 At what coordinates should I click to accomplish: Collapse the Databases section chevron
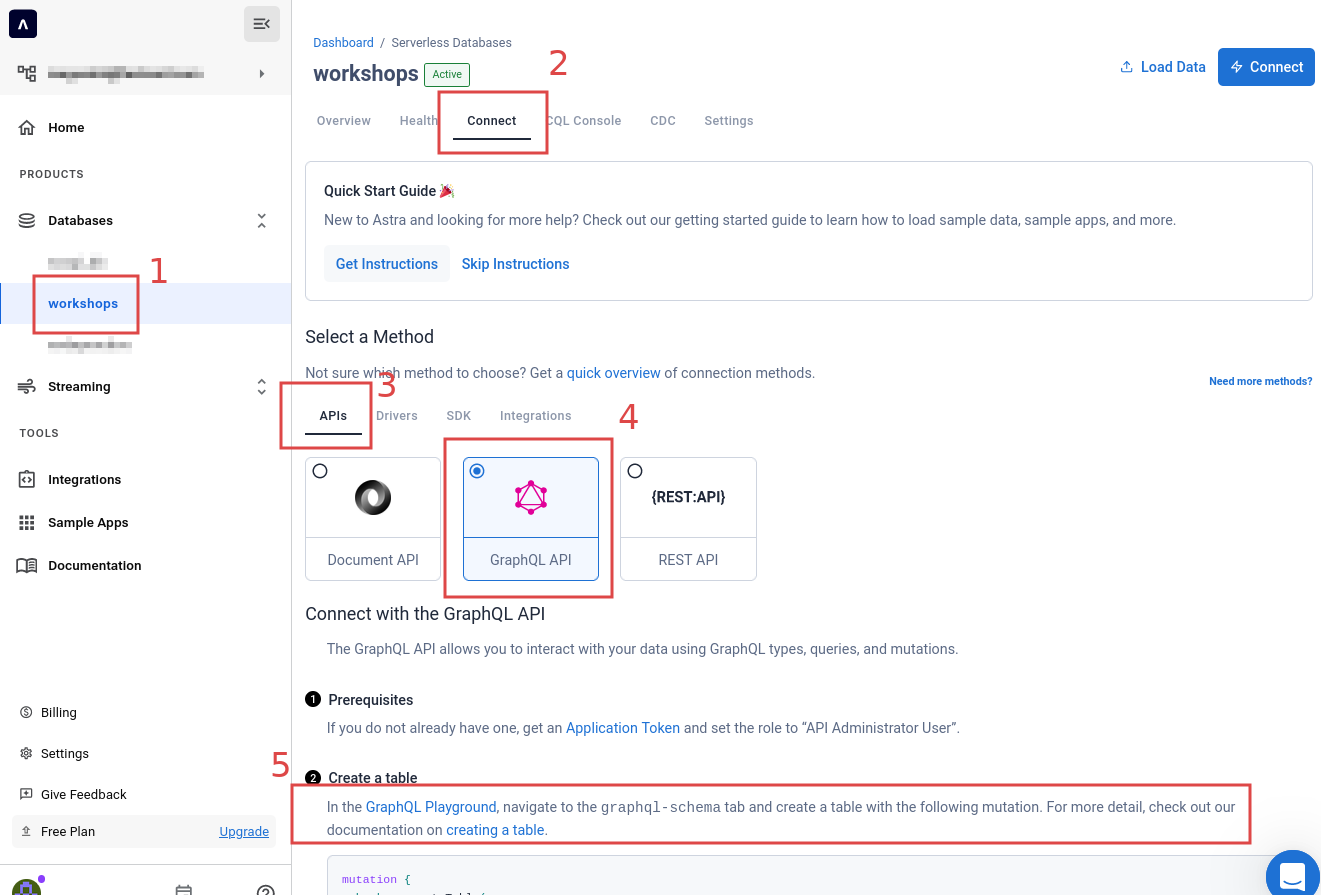pos(262,220)
